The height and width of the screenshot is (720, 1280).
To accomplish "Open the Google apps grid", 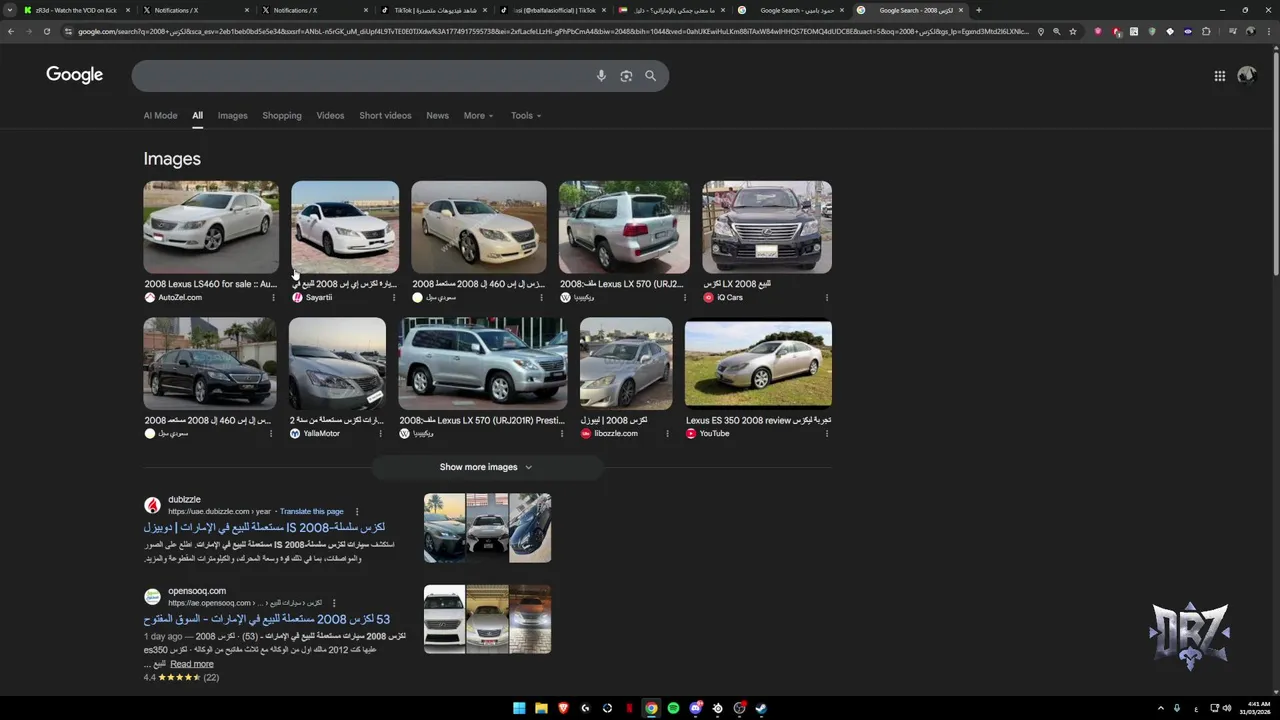I will [x=1220, y=76].
